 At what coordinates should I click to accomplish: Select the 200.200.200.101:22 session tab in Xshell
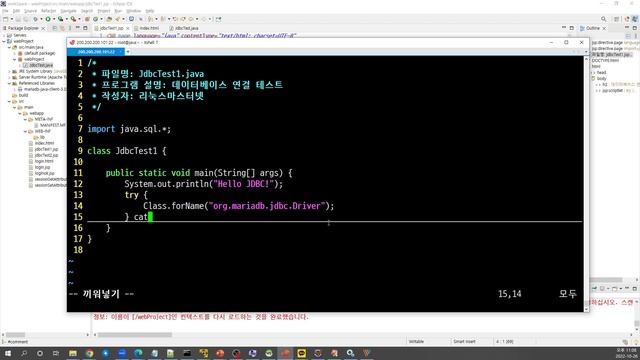point(96,52)
